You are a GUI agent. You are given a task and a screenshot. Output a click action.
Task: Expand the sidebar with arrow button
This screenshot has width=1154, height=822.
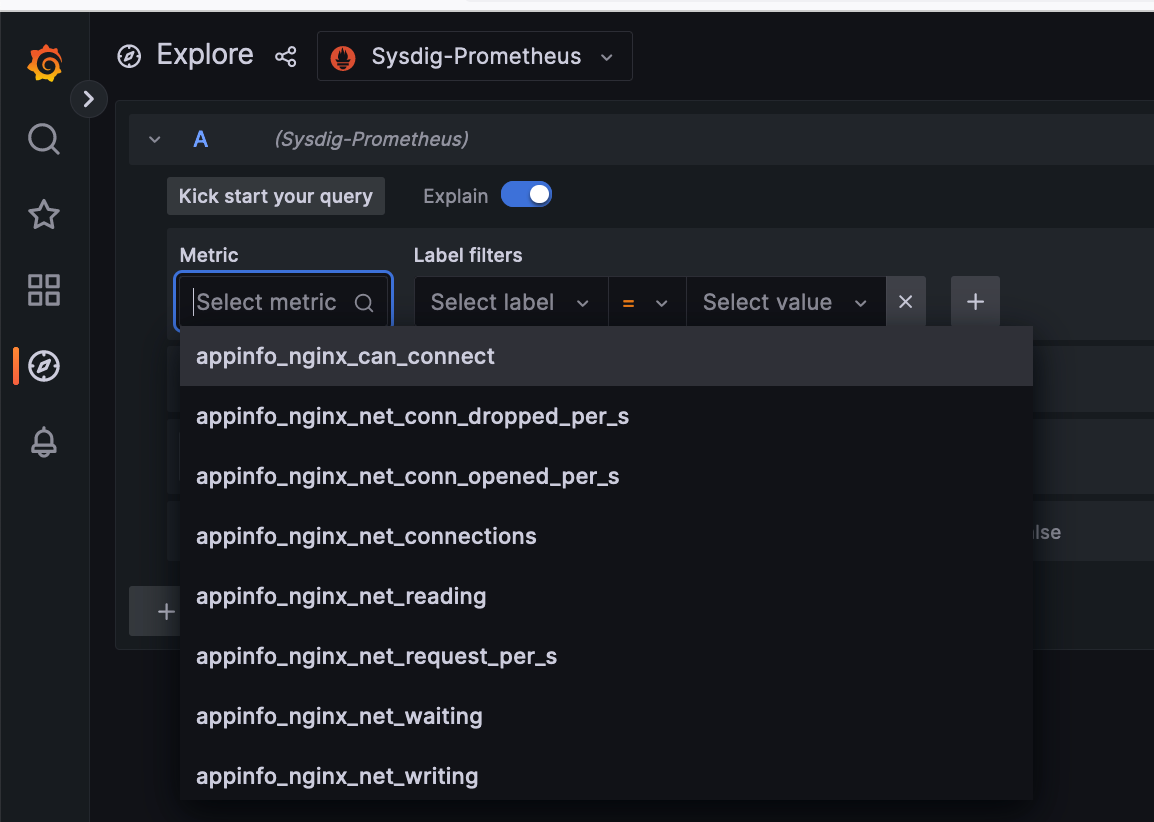coord(89,99)
